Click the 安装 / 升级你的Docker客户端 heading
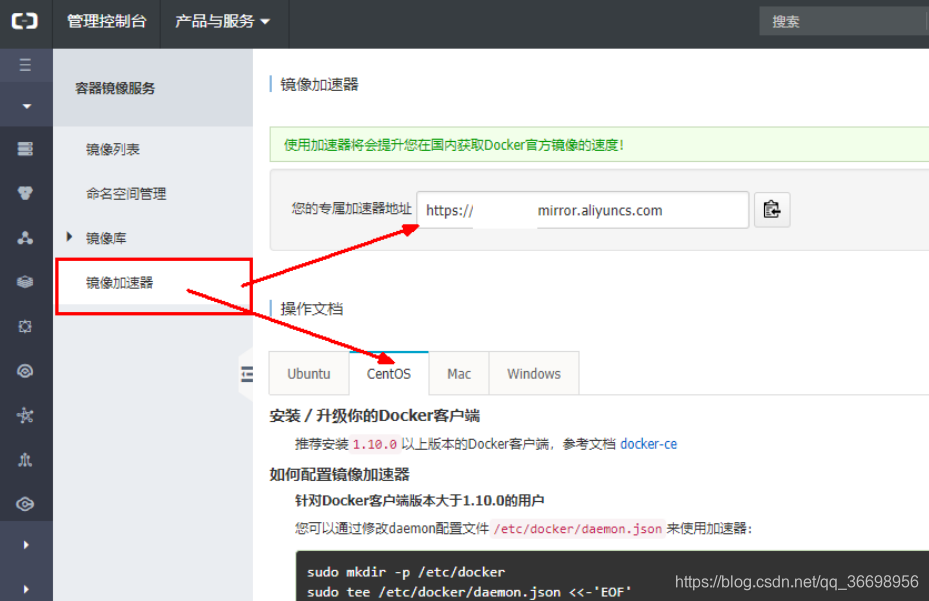929x601 pixels. click(374, 415)
